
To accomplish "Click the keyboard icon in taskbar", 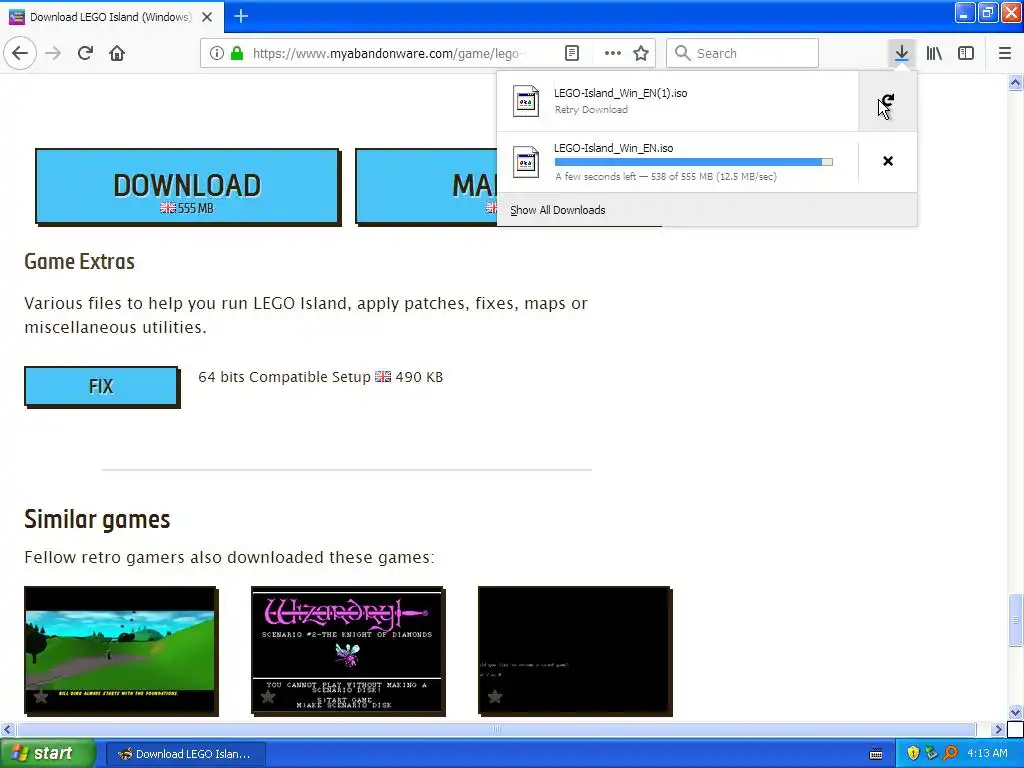I will [x=876, y=754].
